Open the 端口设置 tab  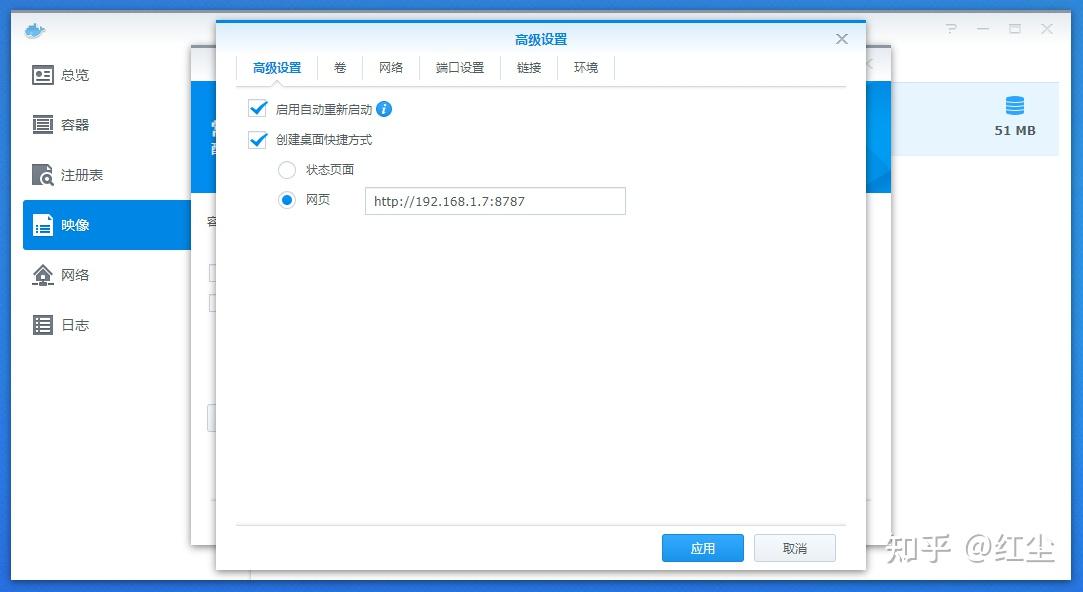458,67
